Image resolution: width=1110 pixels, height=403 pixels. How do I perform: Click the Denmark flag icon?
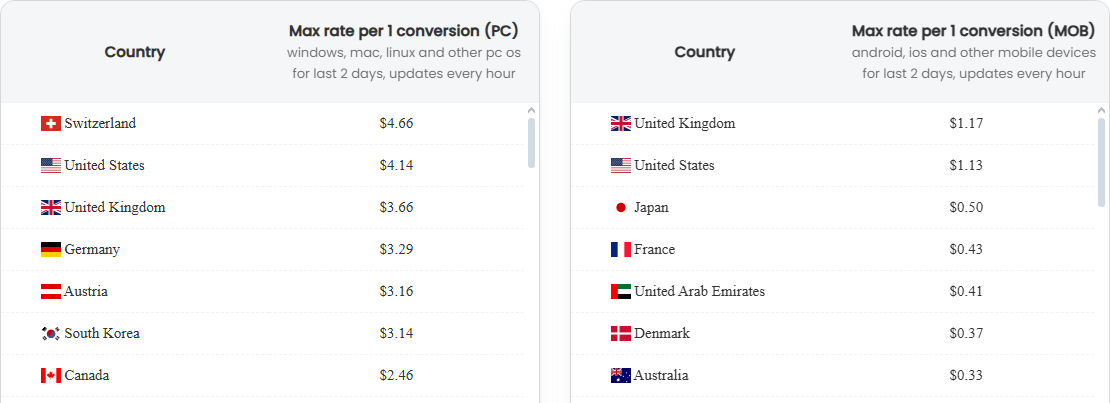(x=621, y=334)
